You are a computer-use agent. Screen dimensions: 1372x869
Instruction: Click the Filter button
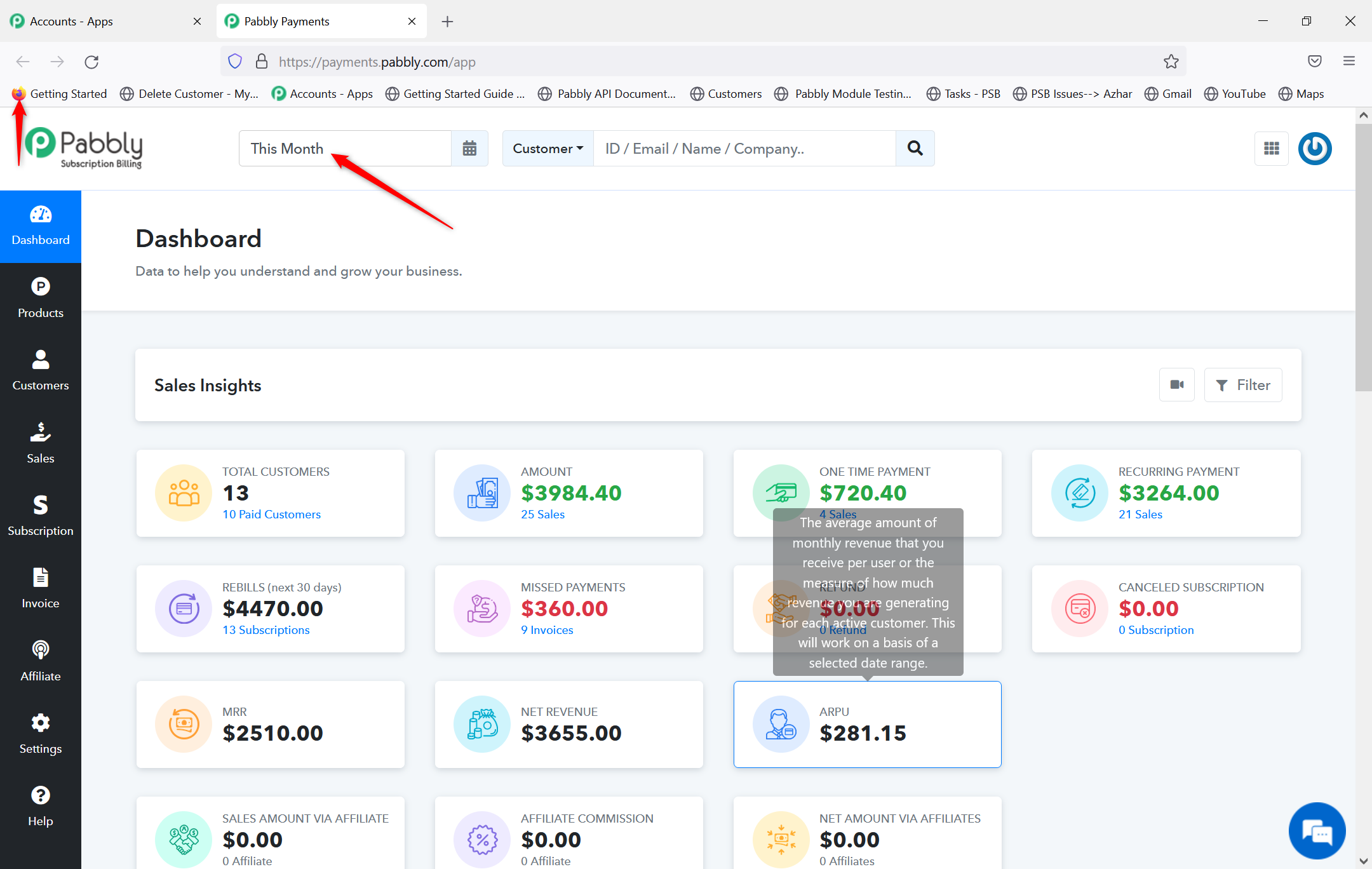pyautogui.click(x=1243, y=385)
